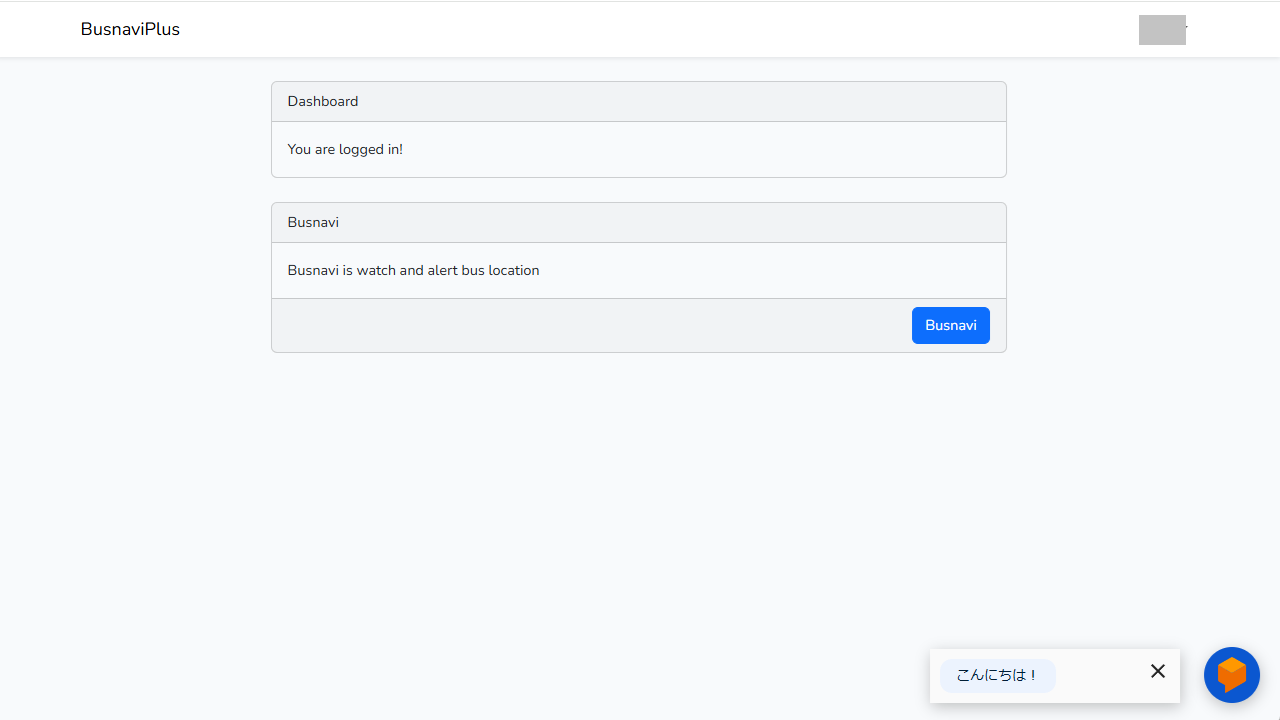
Task: Open the user account menu in navbar
Action: click(1161, 30)
